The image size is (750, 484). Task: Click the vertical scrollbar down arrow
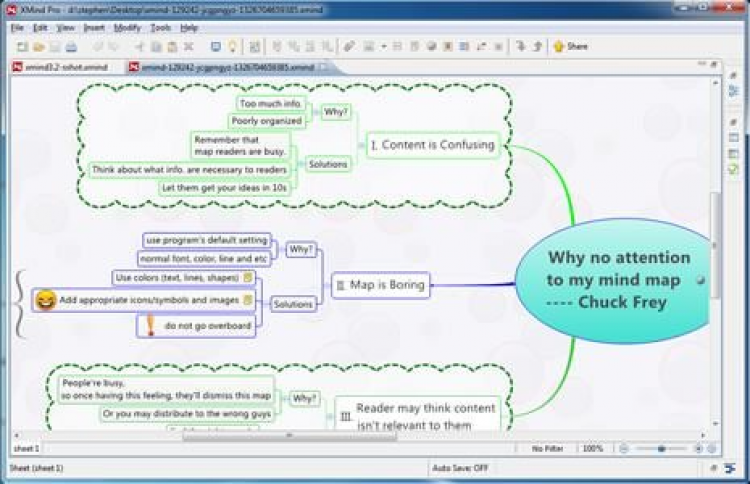click(716, 423)
